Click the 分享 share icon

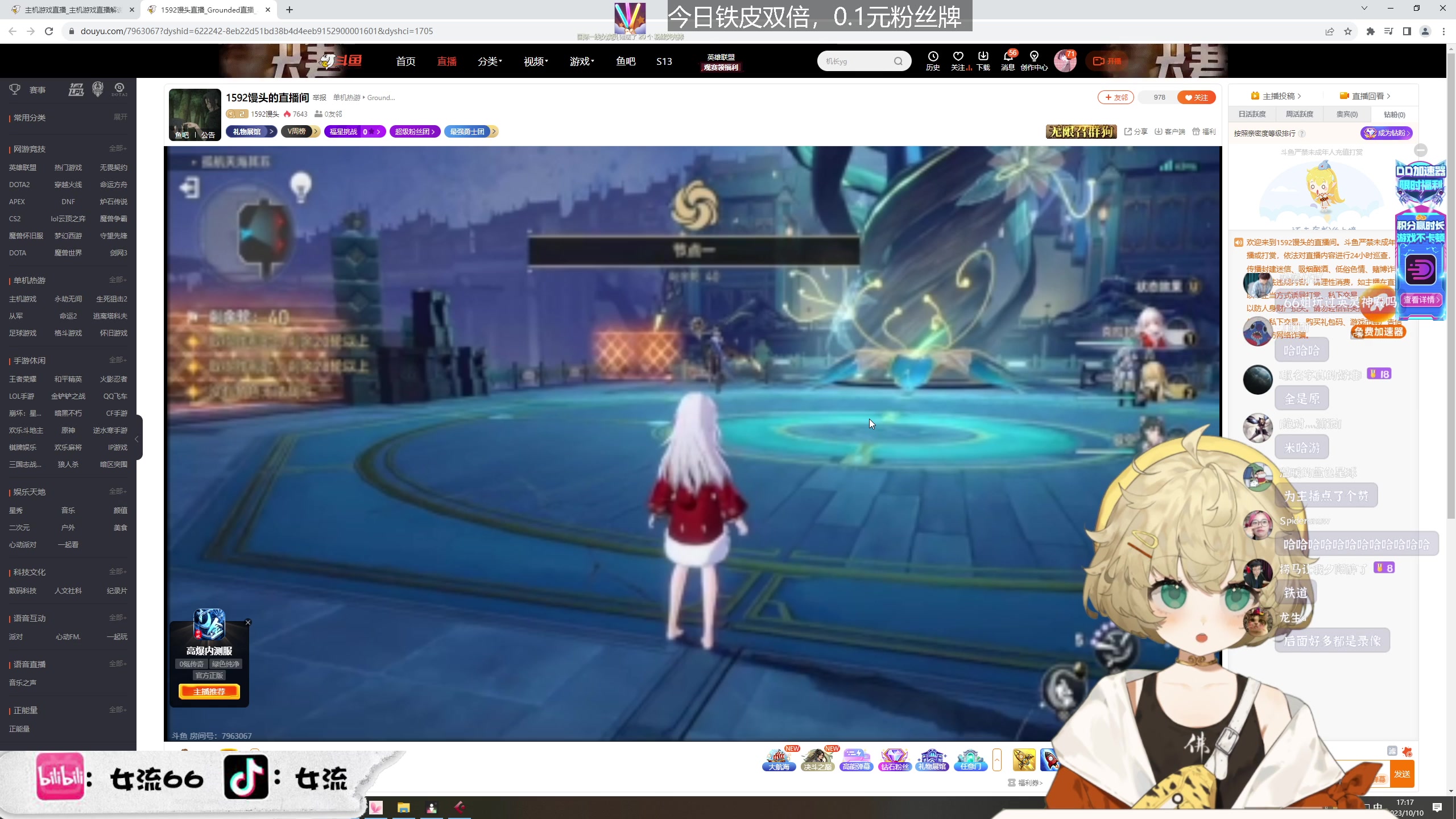coord(1135,131)
